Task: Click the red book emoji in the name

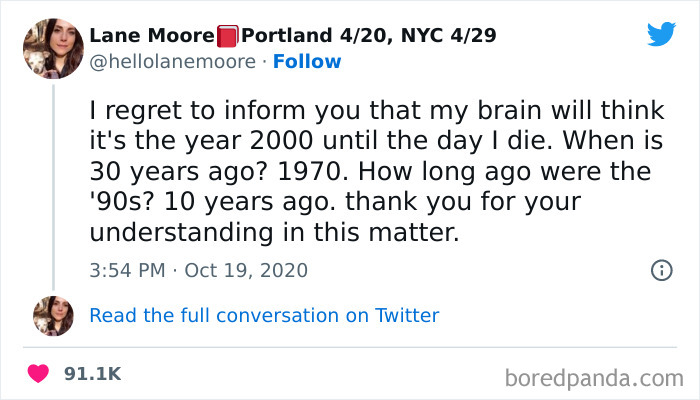Action: [229, 37]
